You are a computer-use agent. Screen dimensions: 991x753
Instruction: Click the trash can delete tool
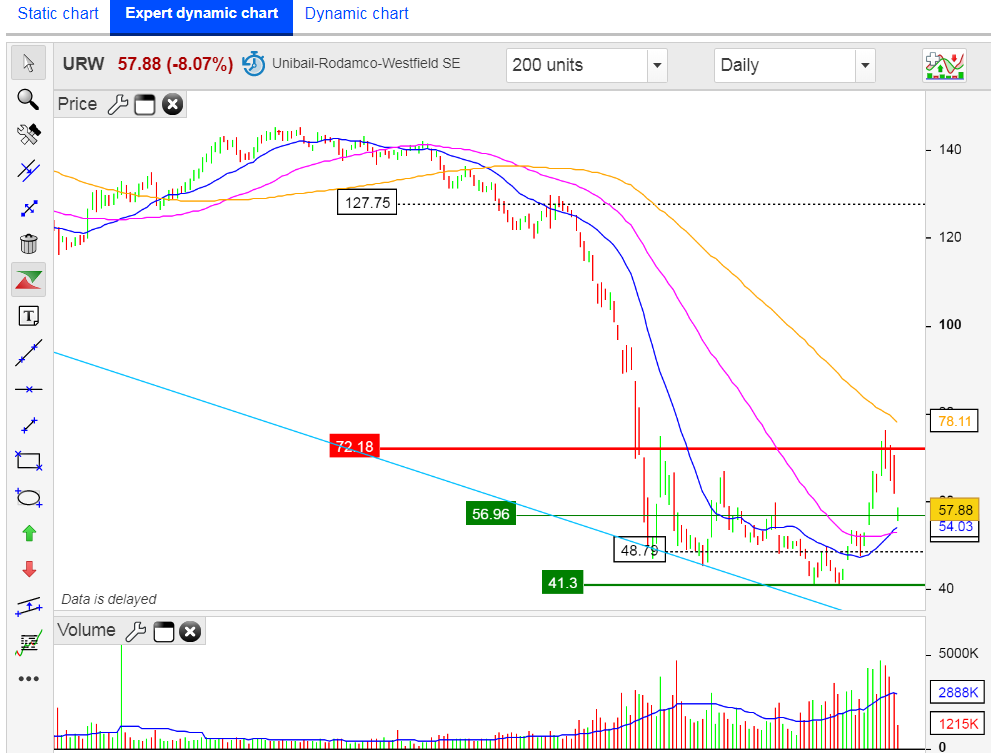pyautogui.click(x=28, y=243)
